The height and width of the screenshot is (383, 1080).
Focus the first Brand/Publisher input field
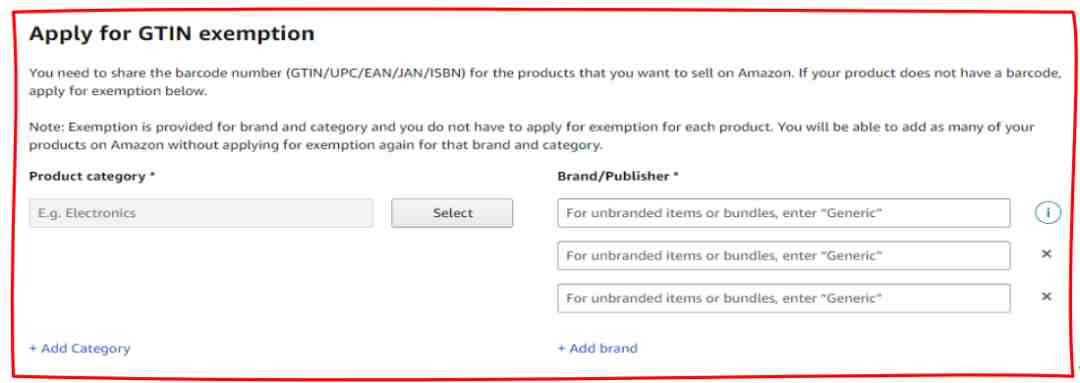pos(784,213)
